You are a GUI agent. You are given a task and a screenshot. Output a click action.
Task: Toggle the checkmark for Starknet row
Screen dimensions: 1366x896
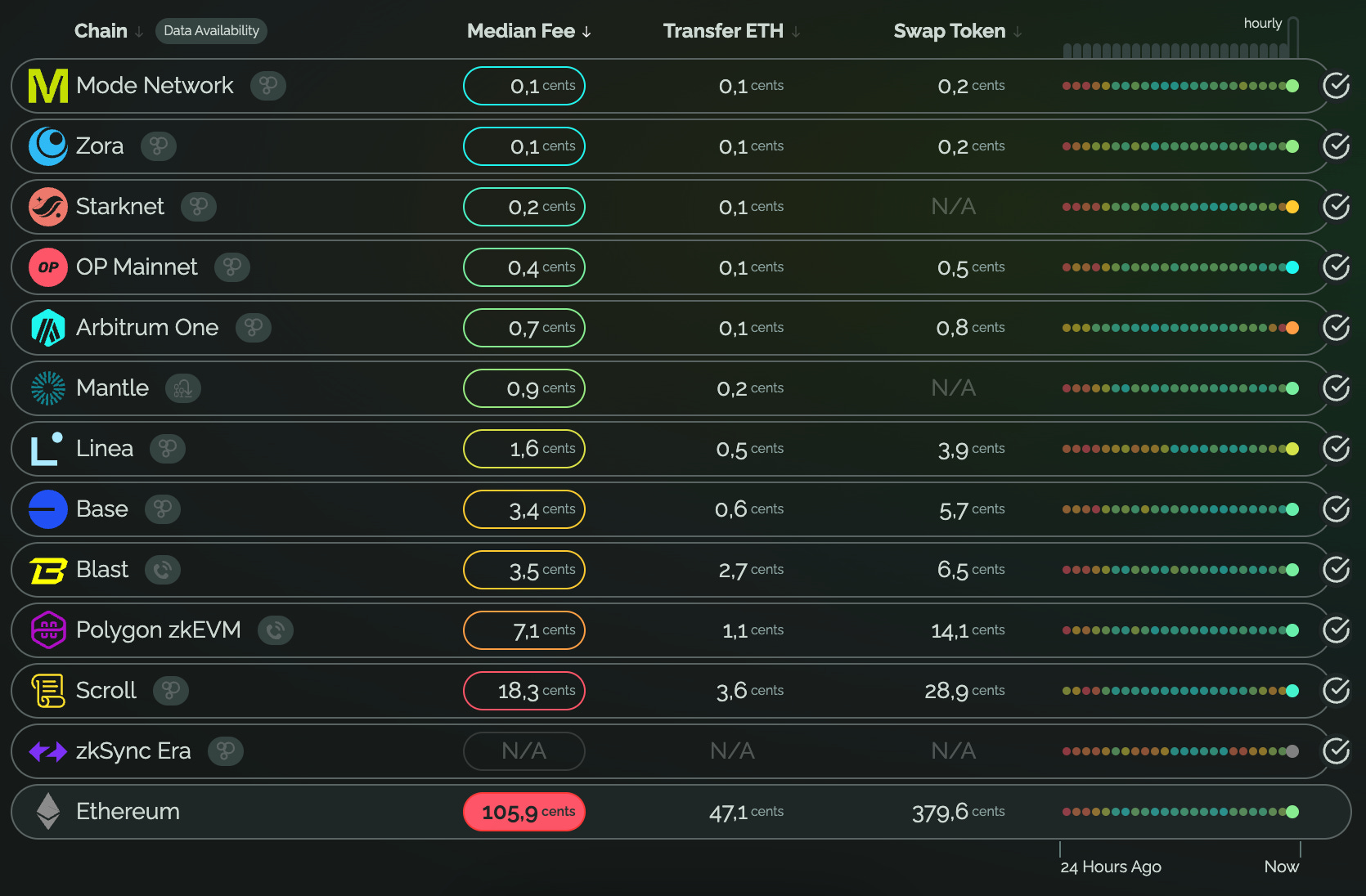[x=1337, y=206]
